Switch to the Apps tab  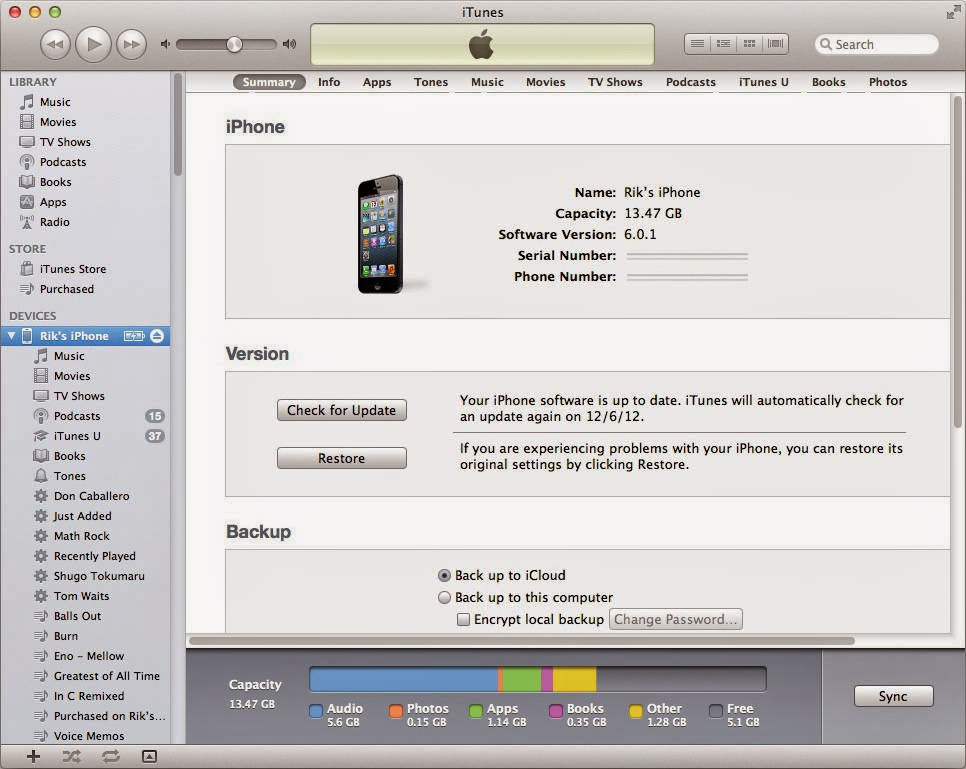[377, 82]
